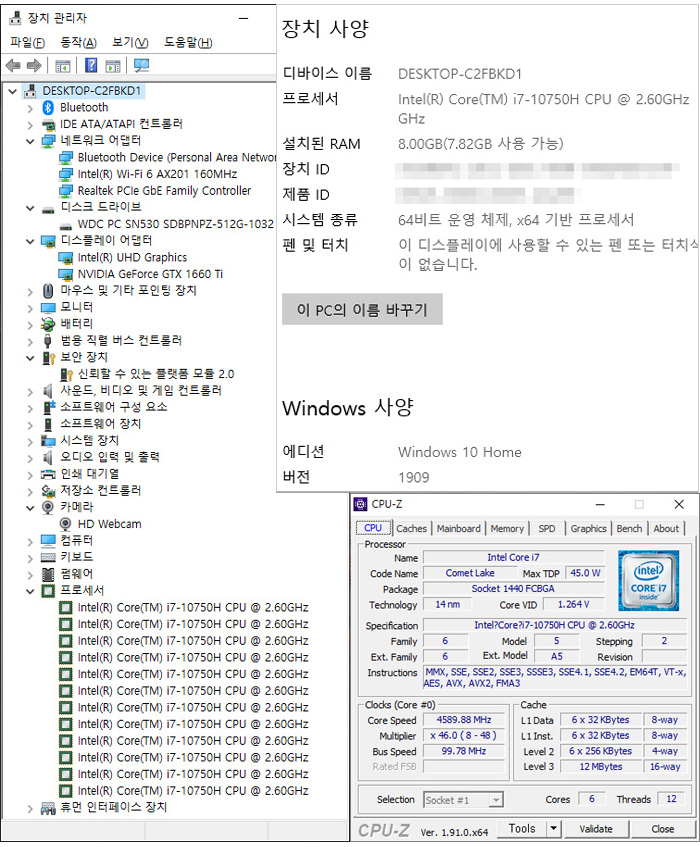700x847 pixels.
Task: Click the Windows 10 Home edition text
Action: click(460, 452)
